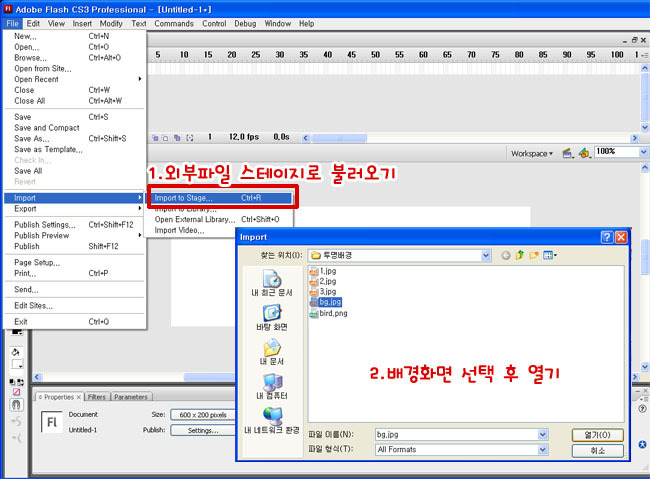
Task: Click the Properties tab
Action: pyautogui.click(x=59, y=397)
